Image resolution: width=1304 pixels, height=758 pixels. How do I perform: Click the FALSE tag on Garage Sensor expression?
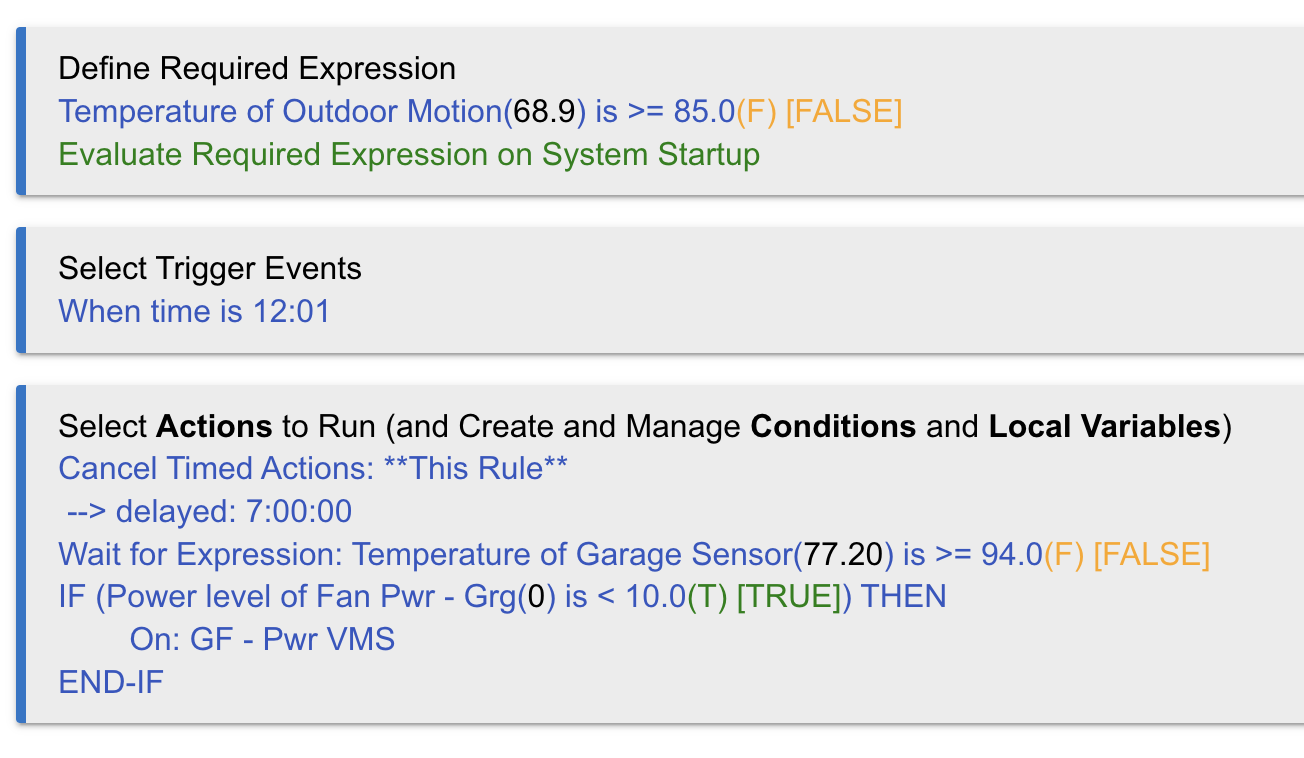[1152, 554]
